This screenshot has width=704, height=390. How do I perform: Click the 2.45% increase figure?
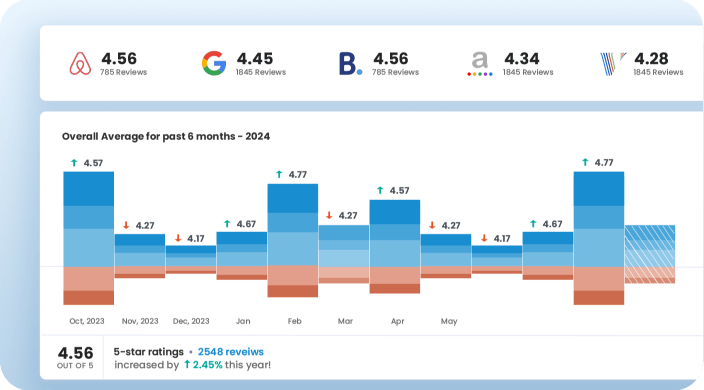(x=207, y=365)
